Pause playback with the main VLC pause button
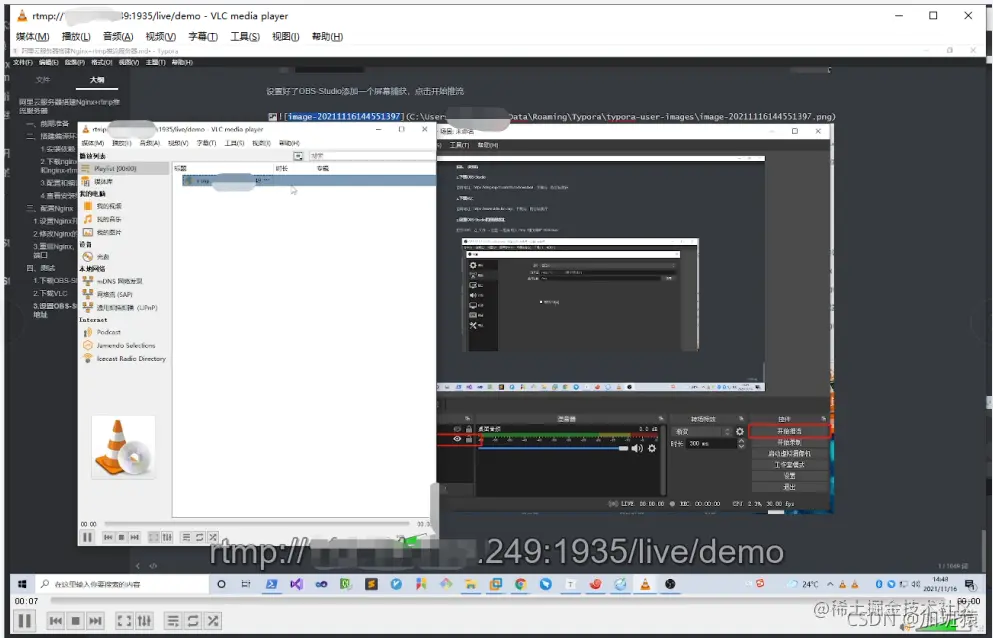 click(x=25, y=621)
